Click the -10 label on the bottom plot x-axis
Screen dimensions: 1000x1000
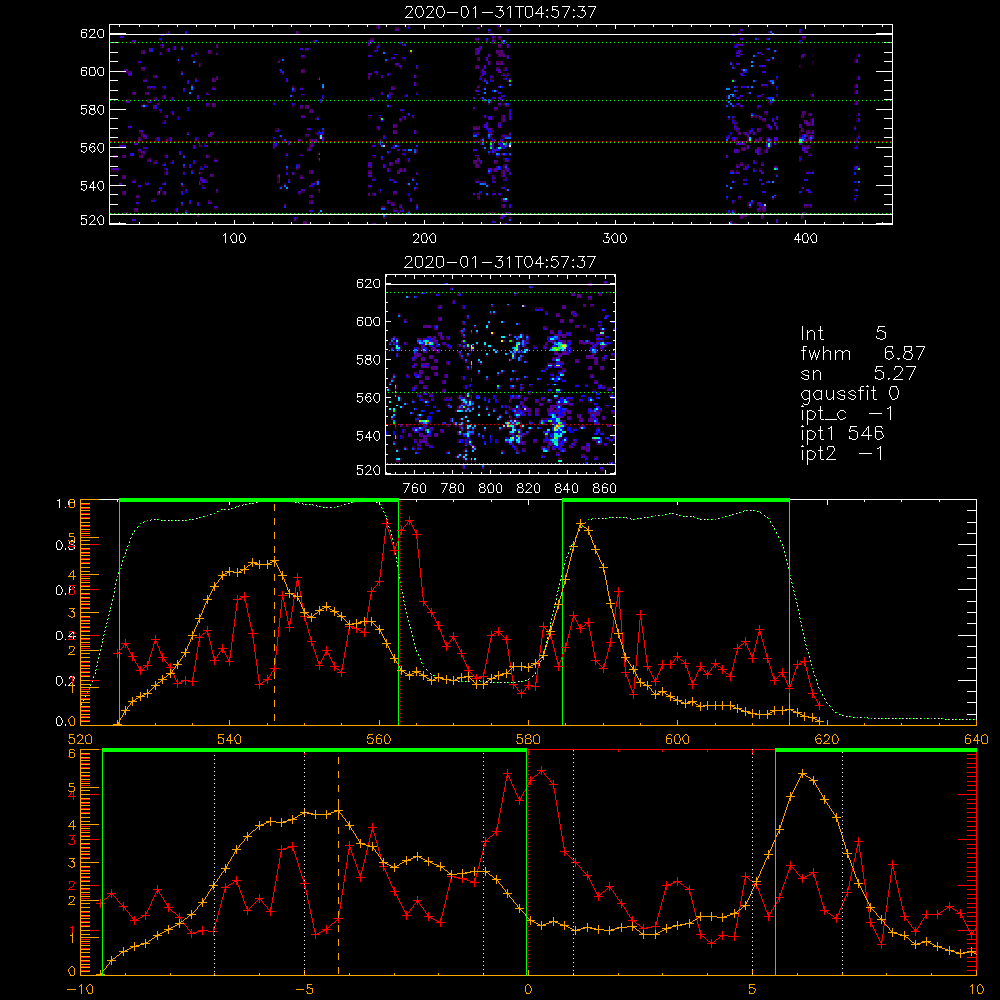79,989
